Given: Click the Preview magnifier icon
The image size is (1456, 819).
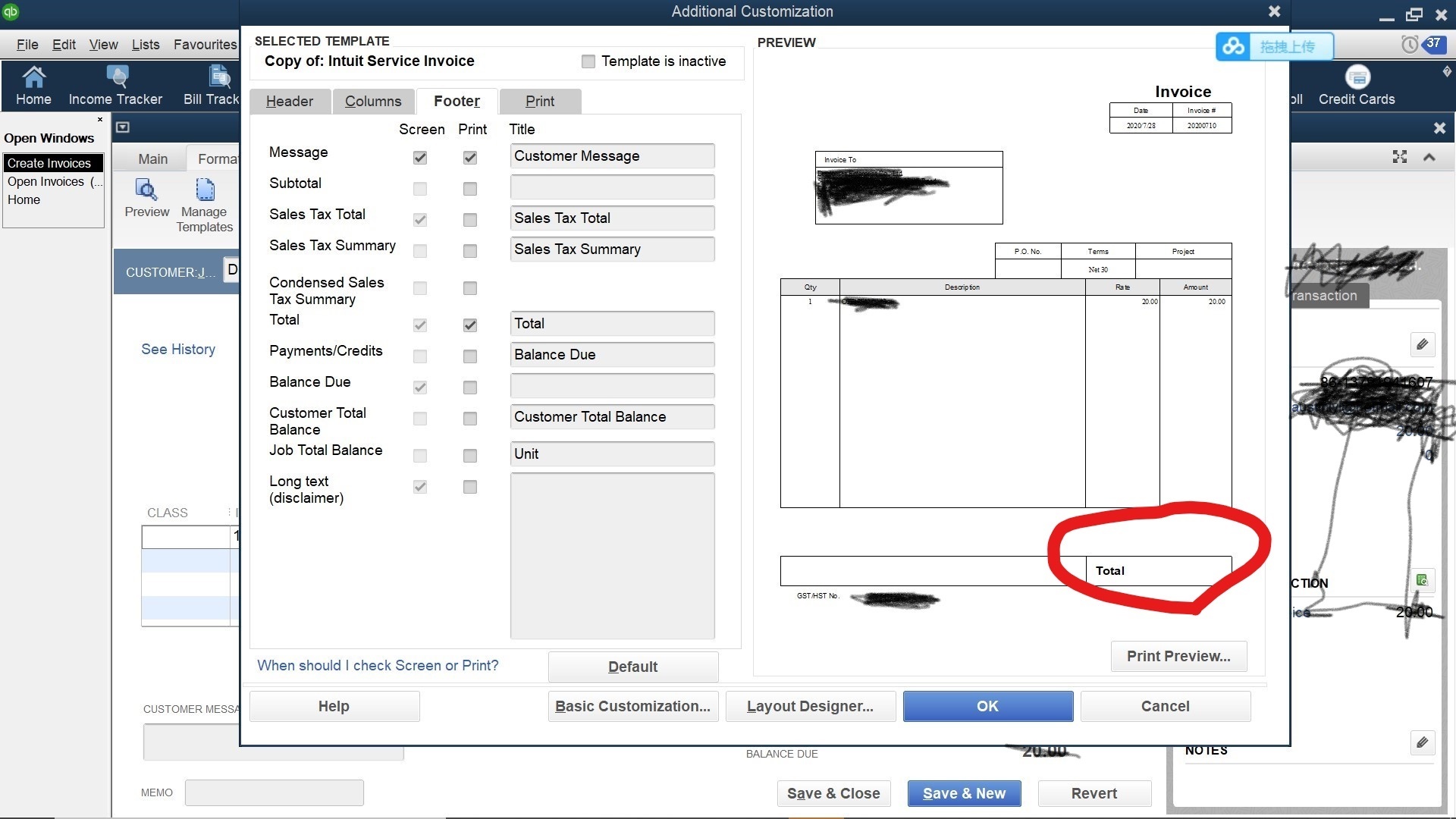Looking at the screenshot, I should tap(146, 190).
